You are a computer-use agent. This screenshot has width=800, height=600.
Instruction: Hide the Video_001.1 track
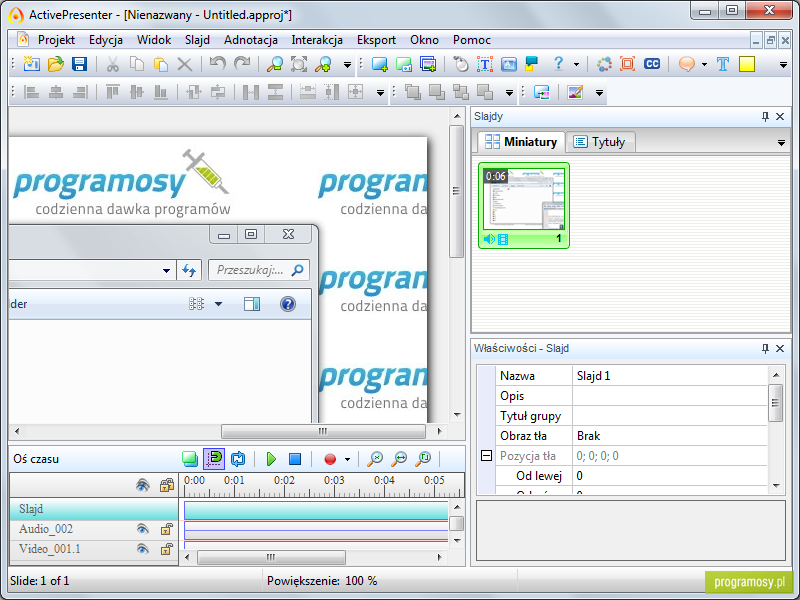pyautogui.click(x=143, y=549)
